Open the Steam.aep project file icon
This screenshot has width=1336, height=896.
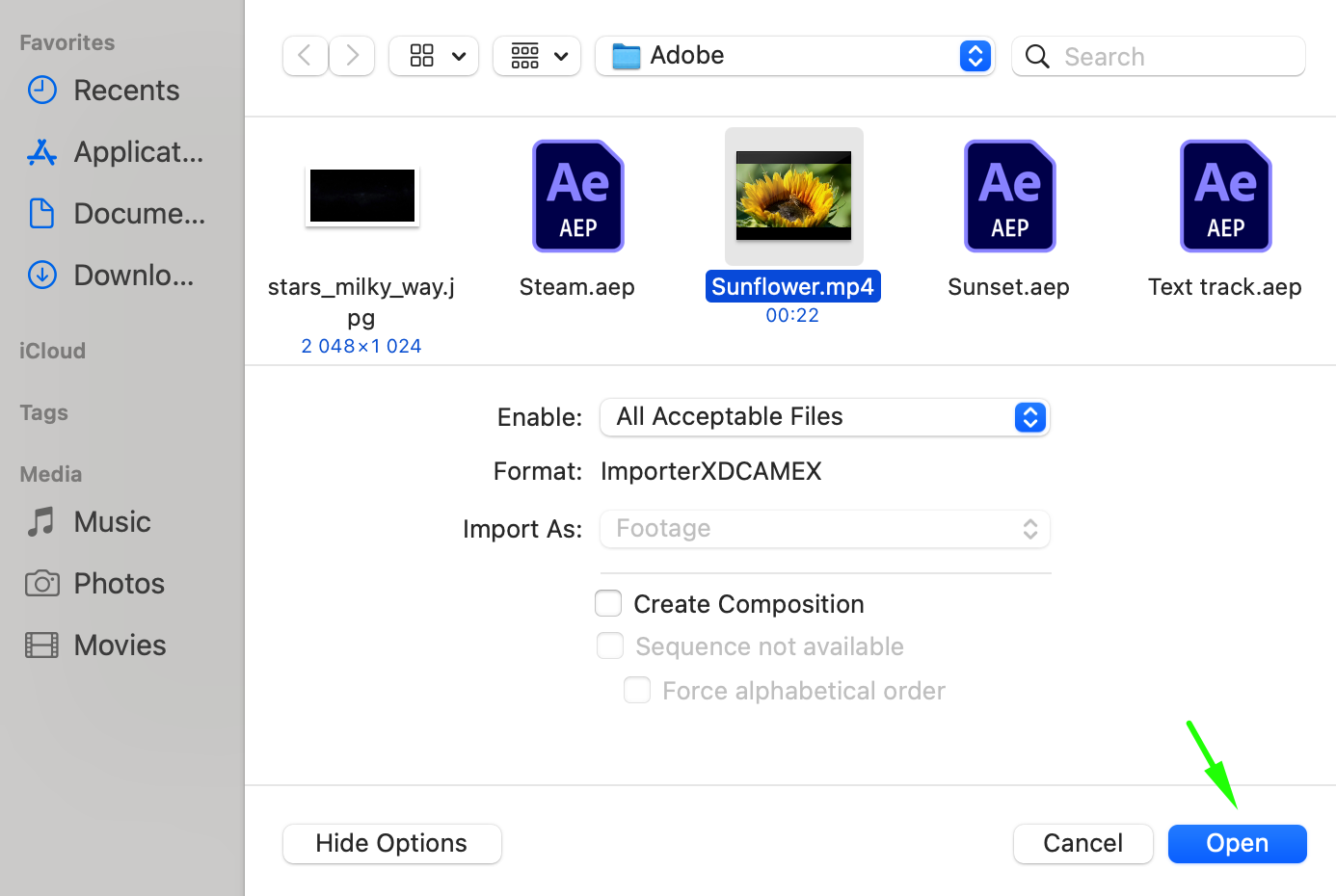(578, 197)
